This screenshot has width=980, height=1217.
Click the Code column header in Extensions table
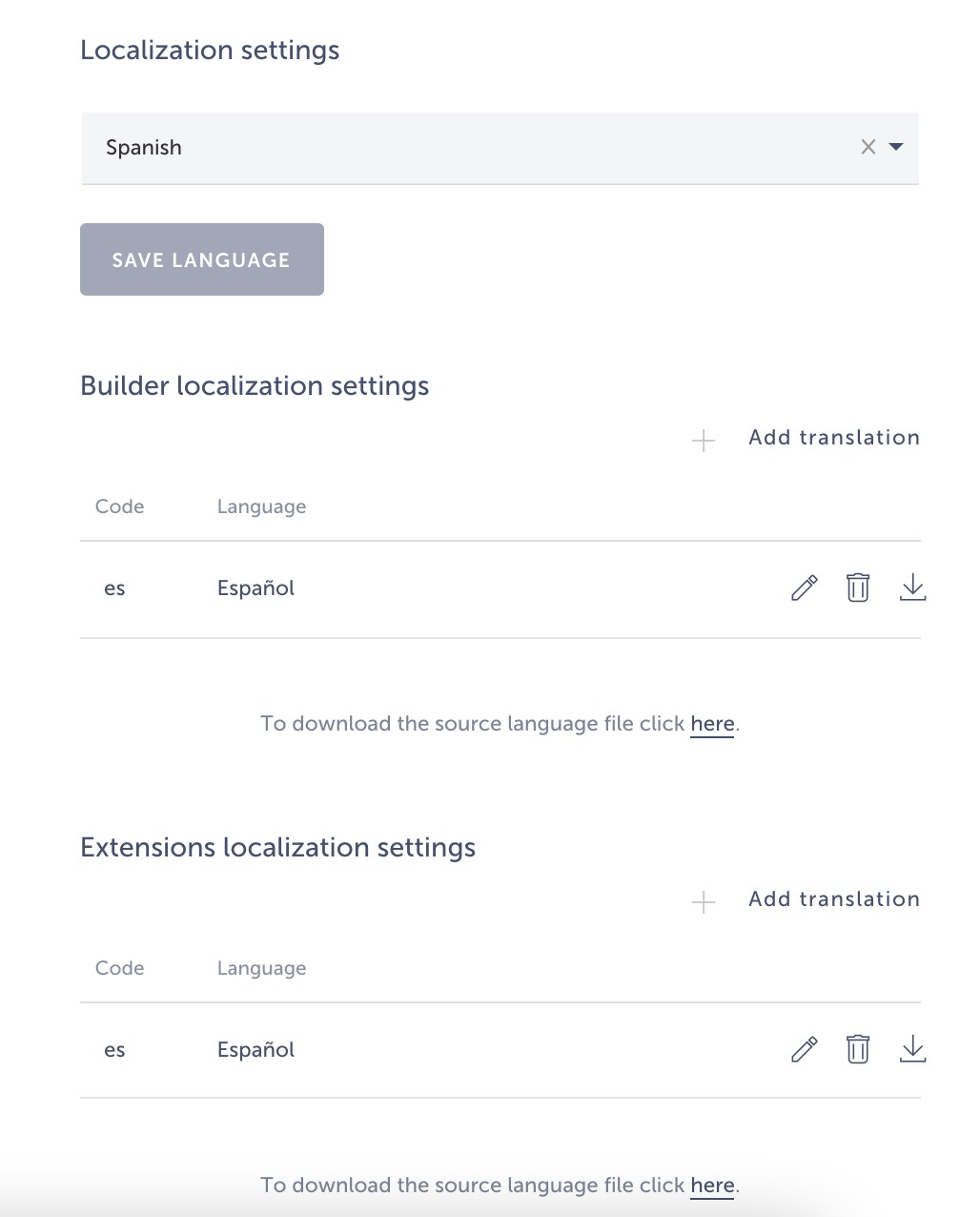[119, 968]
